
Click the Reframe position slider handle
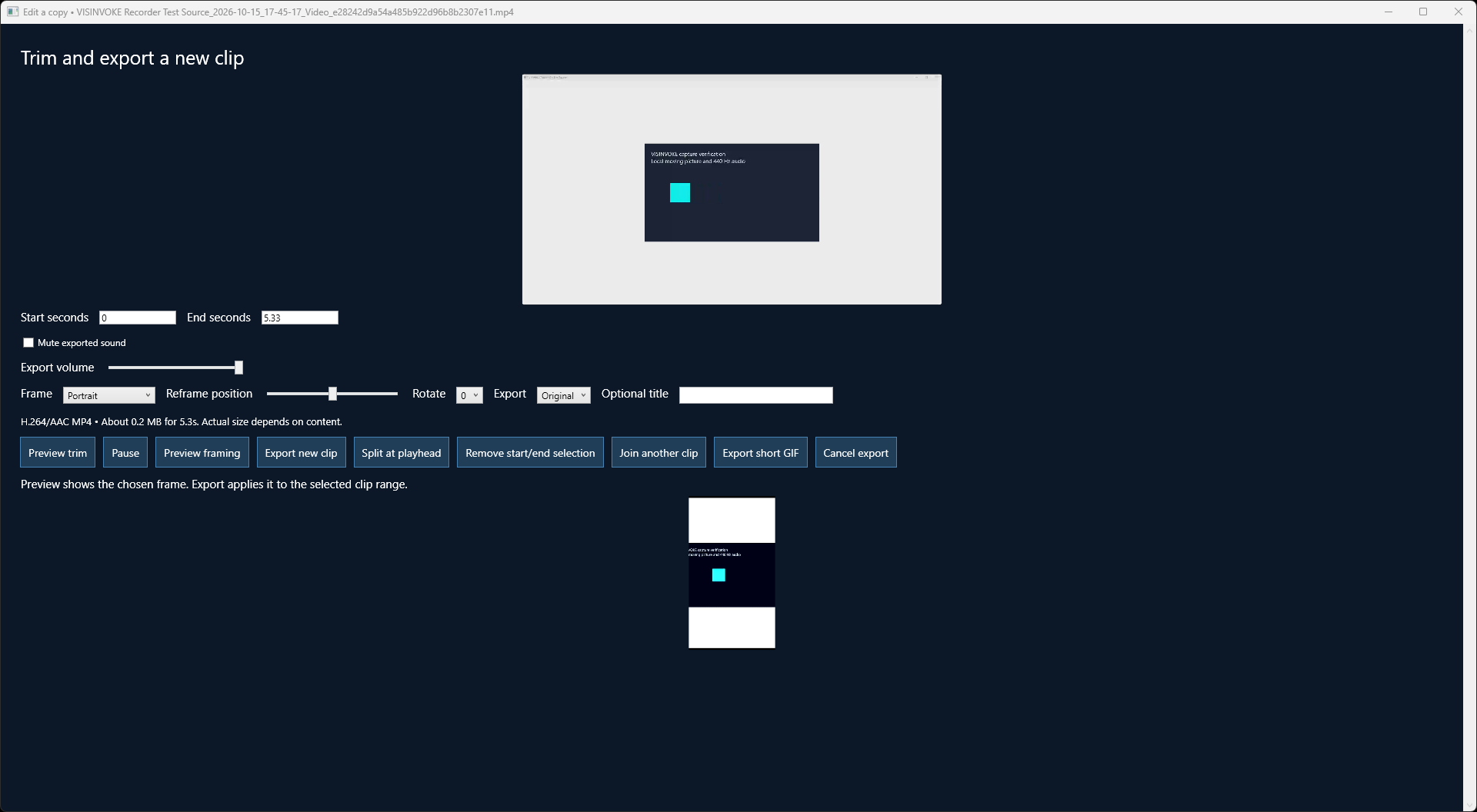[332, 394]
